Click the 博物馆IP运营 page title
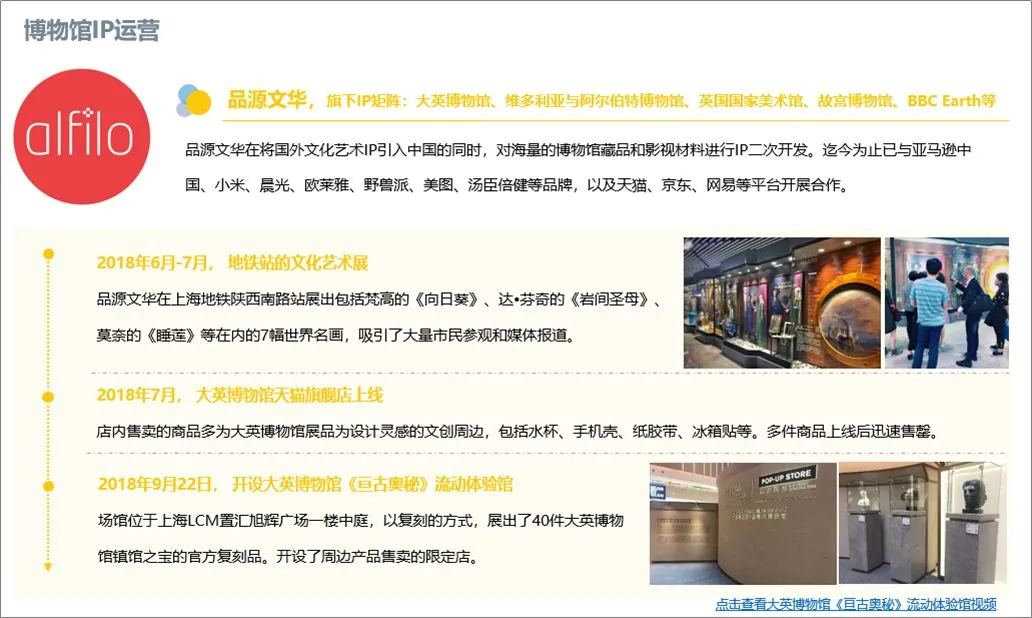The image size is (1032, 618). click(x=91, y=30)
